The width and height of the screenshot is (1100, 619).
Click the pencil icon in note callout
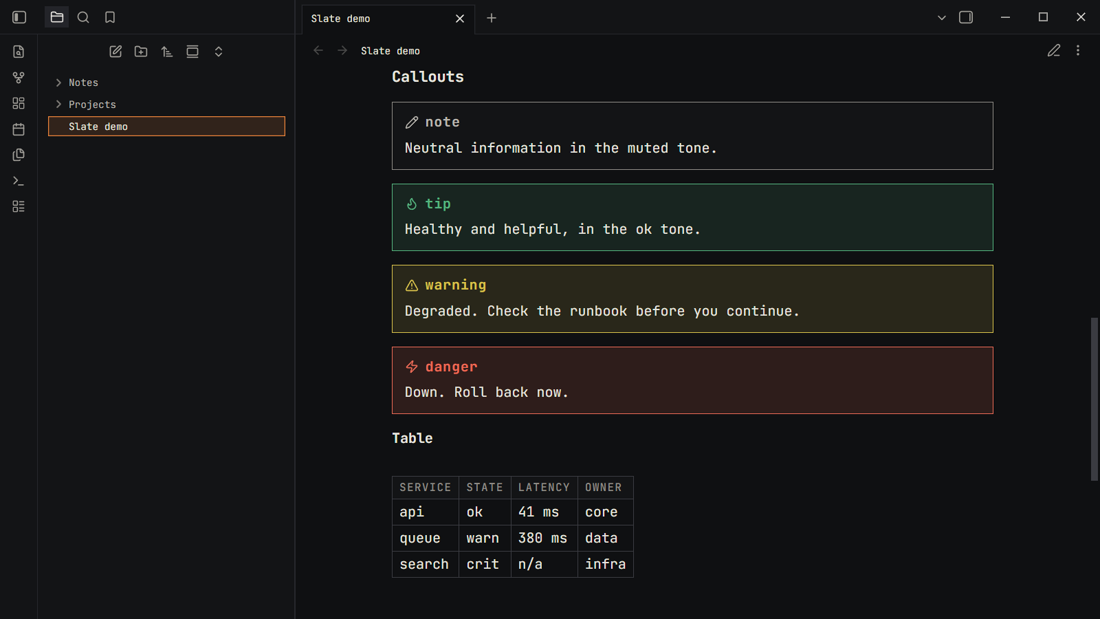[412, 123]
